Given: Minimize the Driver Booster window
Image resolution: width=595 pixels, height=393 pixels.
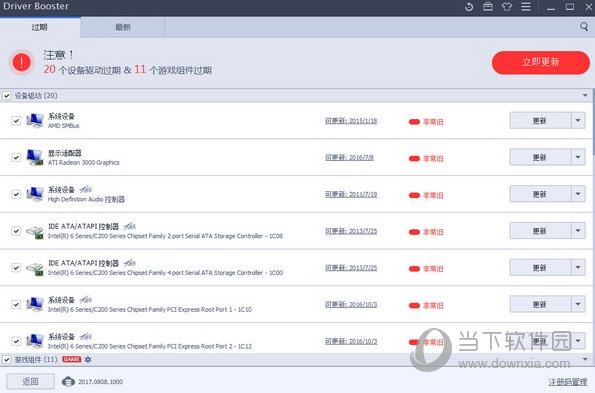Looking at the screenshot, I should pos(551,7).
